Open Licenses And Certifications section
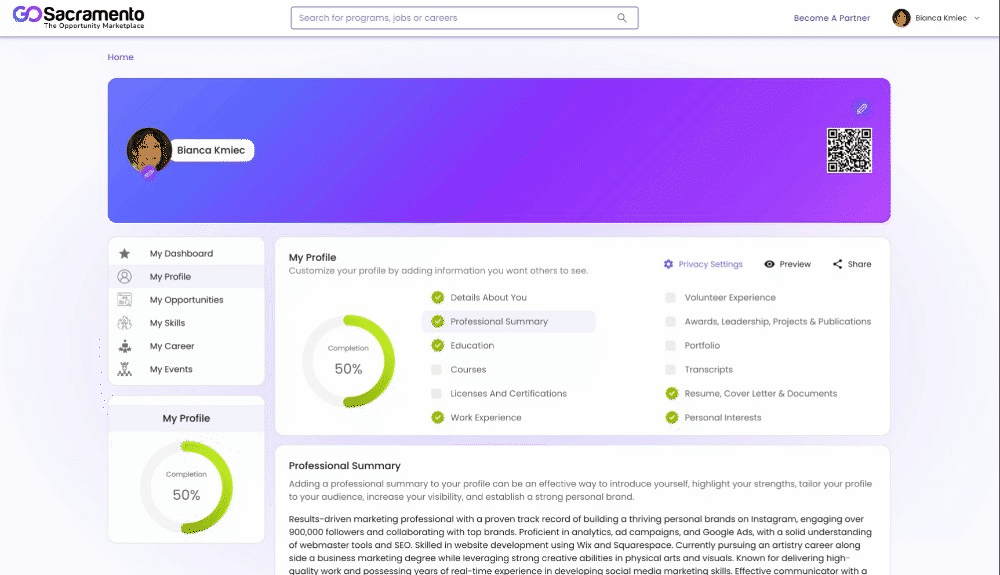This screenshot has height=575, width=1000. tap(508, 394)
